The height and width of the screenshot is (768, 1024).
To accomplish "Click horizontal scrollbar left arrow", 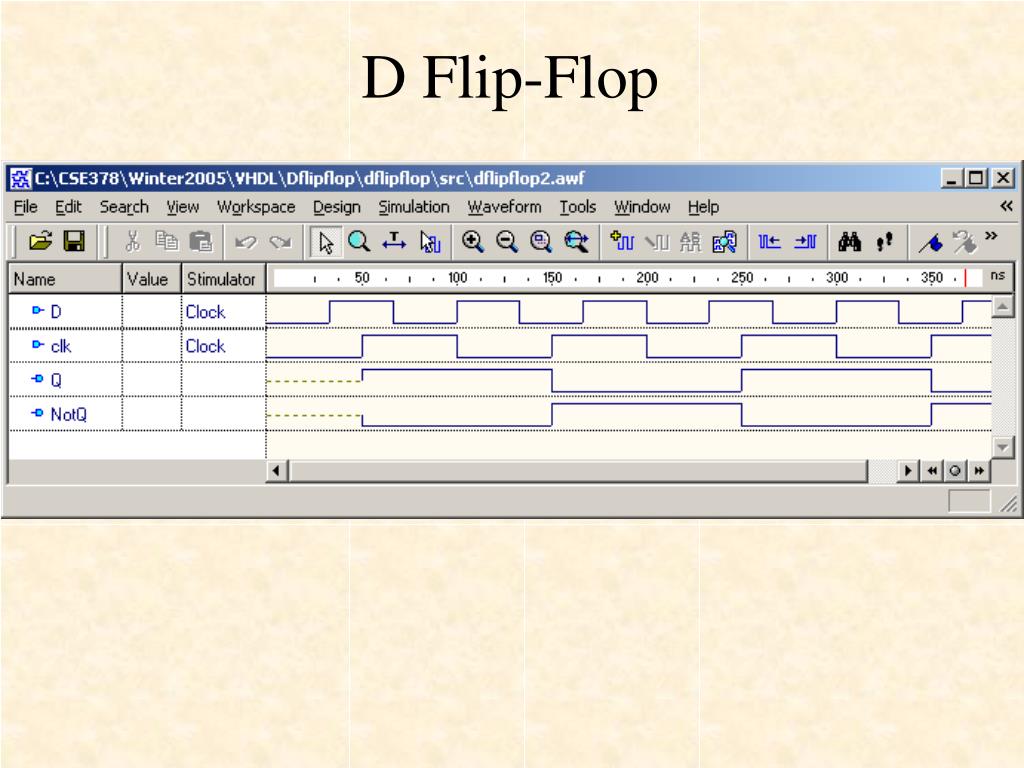I will pos(276,470).
